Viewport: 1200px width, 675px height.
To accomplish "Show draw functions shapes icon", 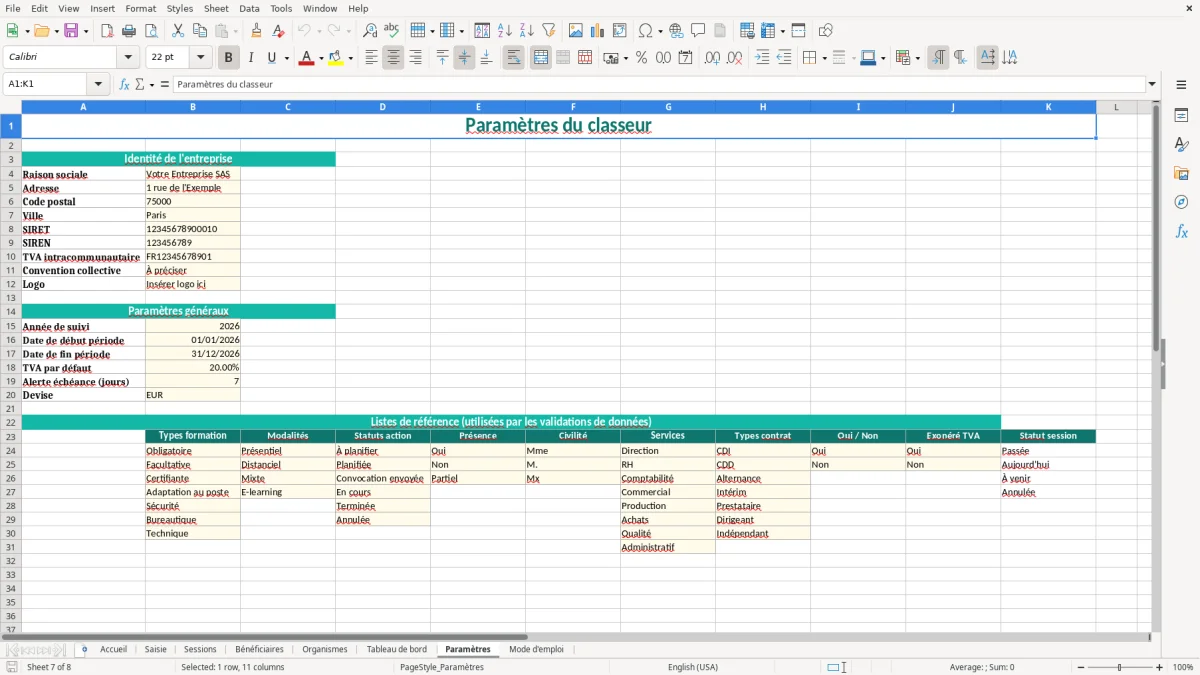I will point(826,31).
